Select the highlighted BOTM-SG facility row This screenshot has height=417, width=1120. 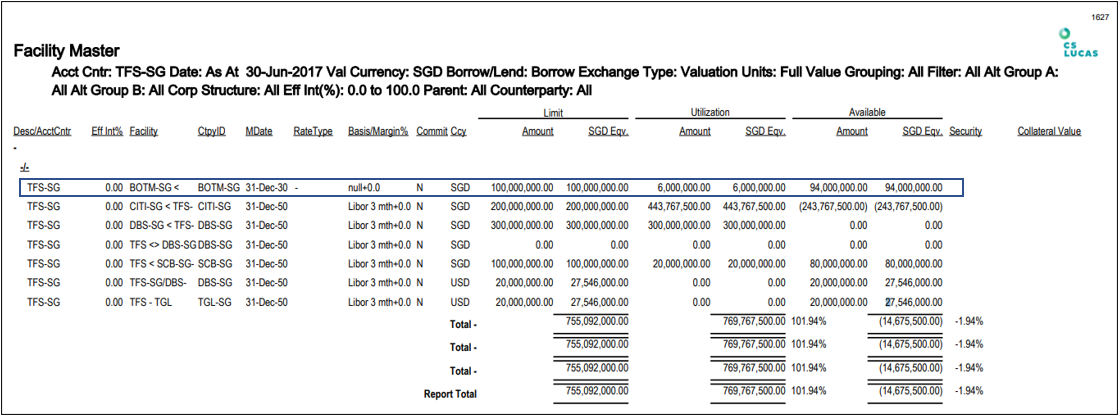(x=492, y=187)
